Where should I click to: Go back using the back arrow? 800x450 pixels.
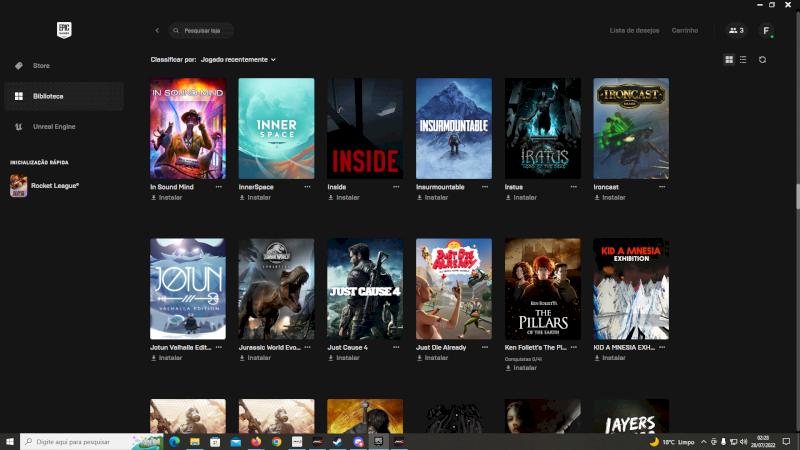point(157,31)
